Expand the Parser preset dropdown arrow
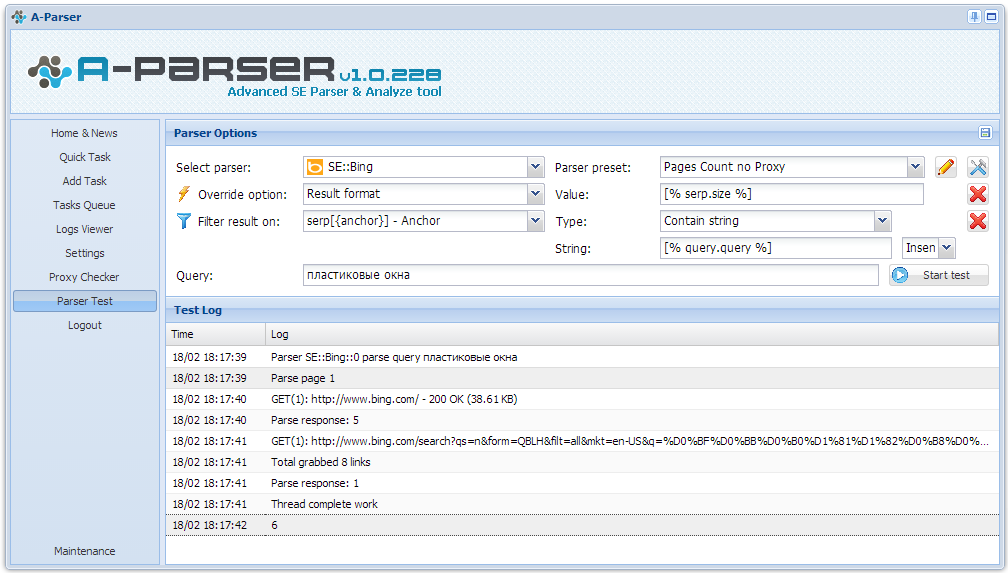Screen dimensions: 1008x573 click(x=915, y=167)
